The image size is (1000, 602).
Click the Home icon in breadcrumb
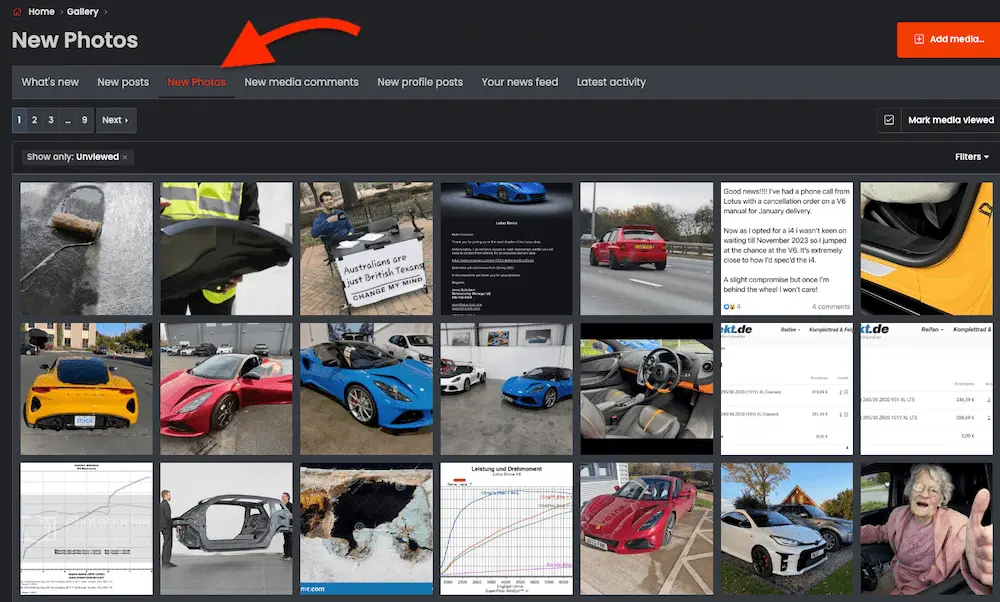click(17, 12)
